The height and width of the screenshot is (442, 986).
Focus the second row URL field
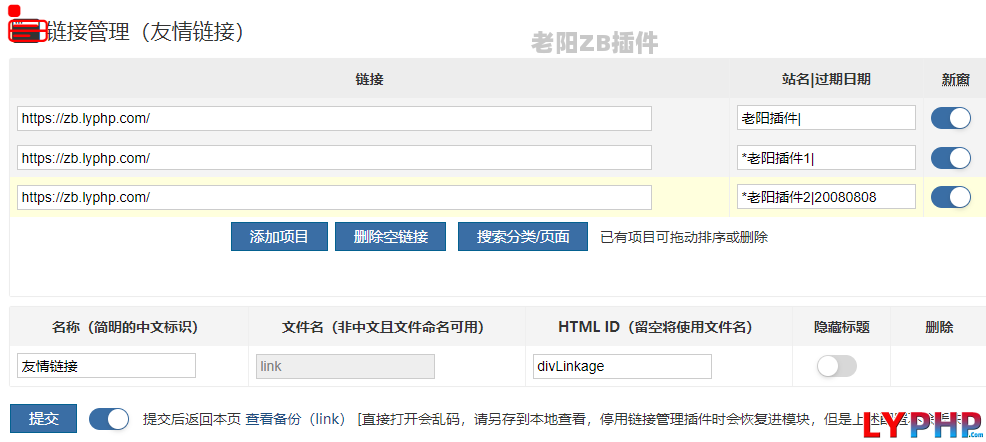334,158
